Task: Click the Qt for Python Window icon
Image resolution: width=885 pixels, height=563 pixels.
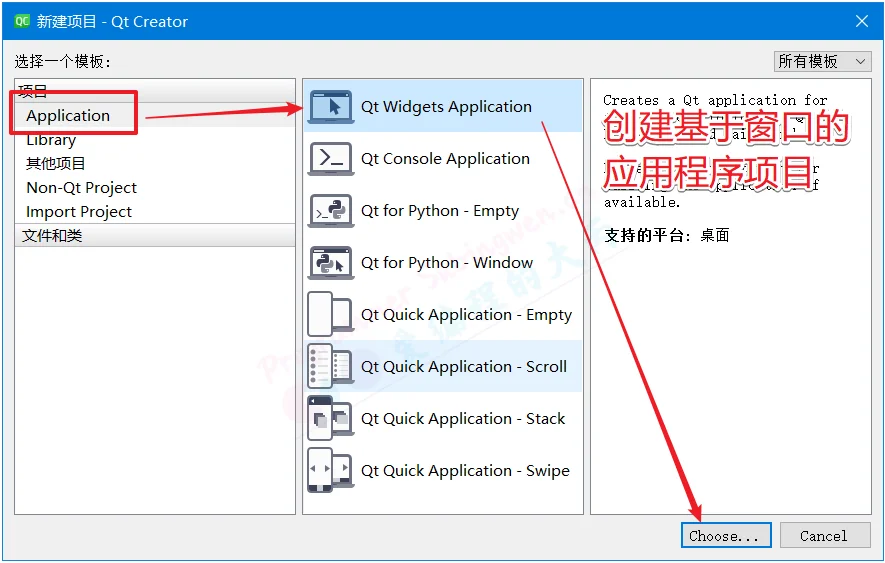Action: point(331,263)
